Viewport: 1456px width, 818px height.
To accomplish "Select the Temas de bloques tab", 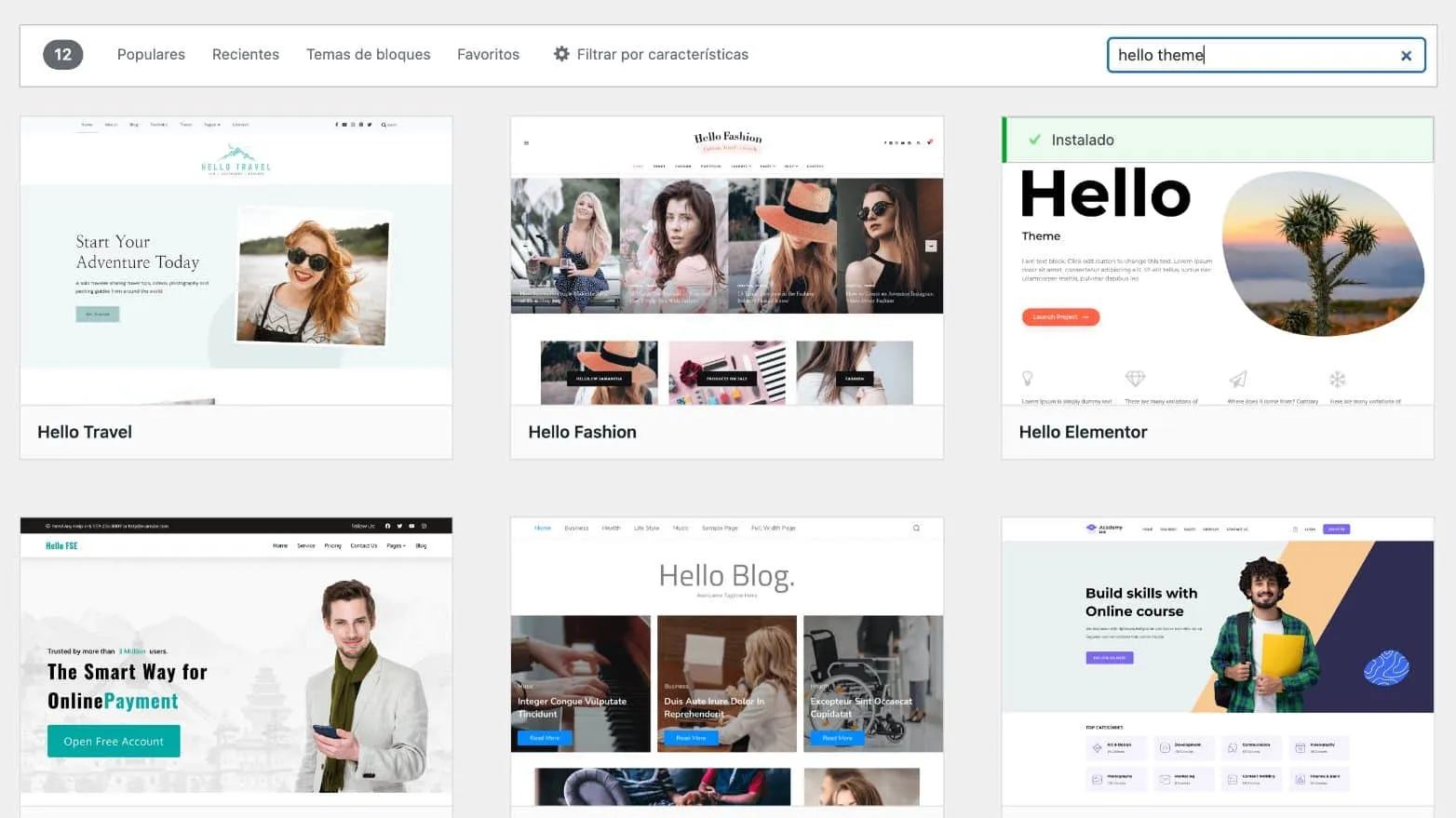I will (x=369, y=54).
